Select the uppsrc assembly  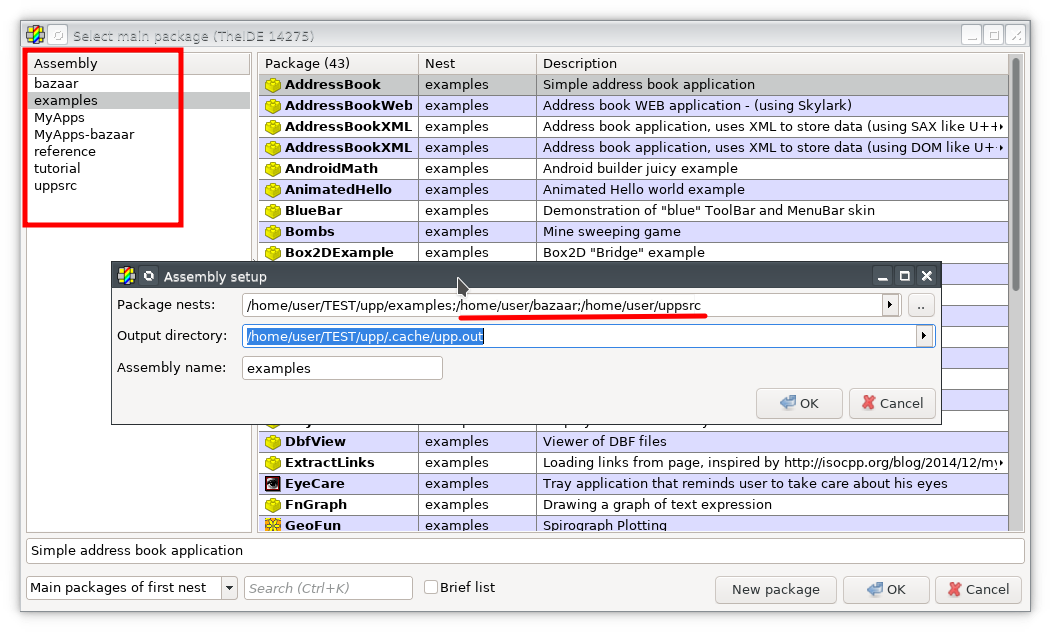pos(55,186)
